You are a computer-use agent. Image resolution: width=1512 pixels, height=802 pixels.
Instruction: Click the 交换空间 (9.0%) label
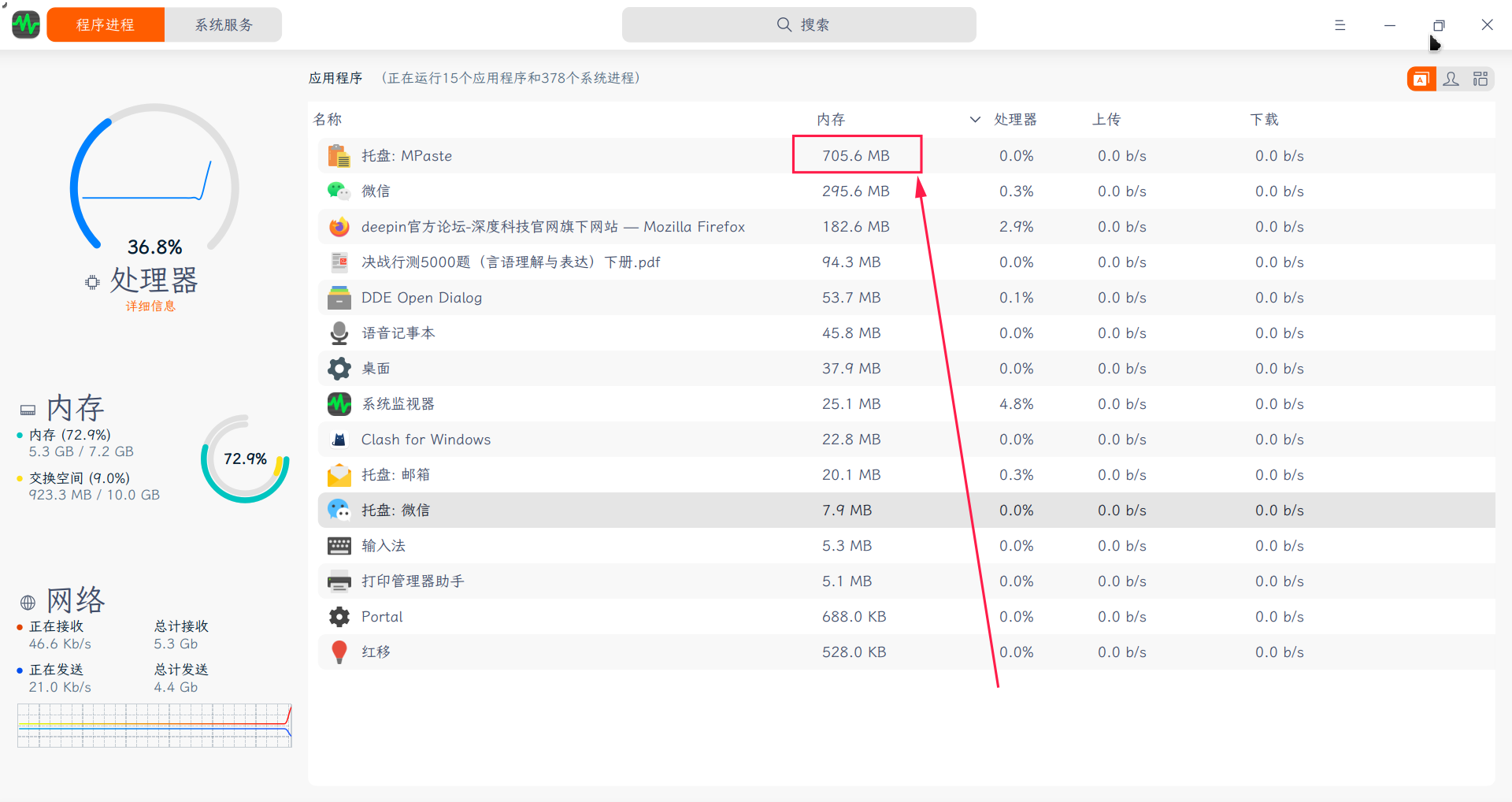[x=80, y=478]
